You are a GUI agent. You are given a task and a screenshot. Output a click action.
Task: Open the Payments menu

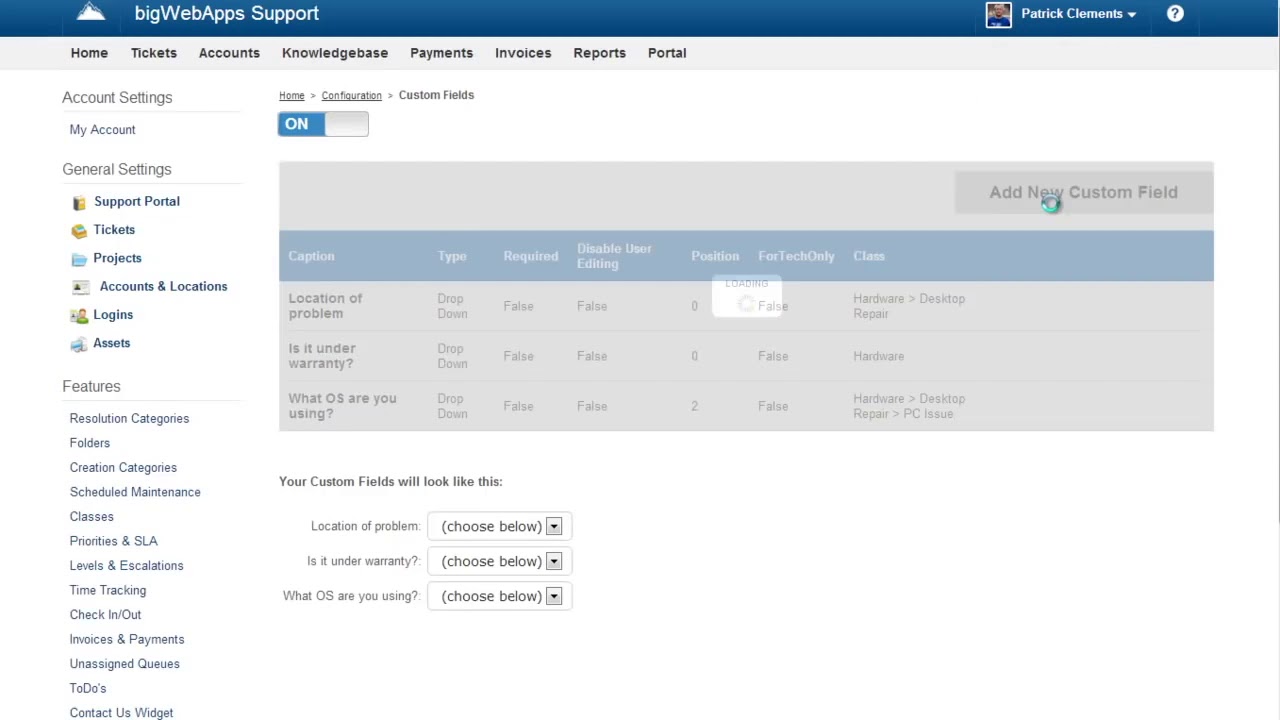point(441,53)
